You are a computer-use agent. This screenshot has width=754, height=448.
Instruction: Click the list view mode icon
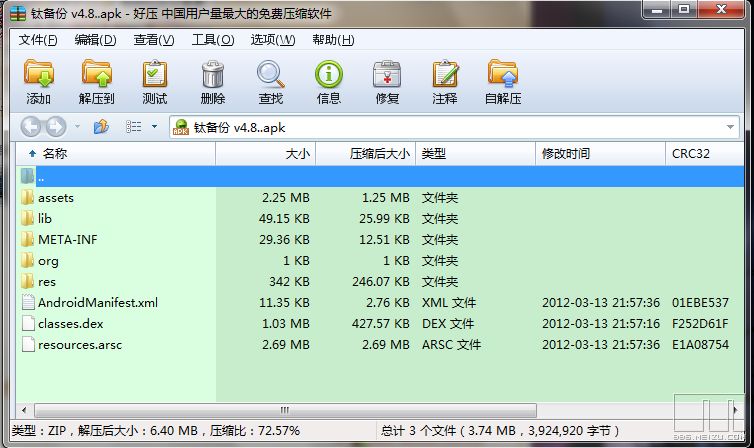click(x=134, y=127)
